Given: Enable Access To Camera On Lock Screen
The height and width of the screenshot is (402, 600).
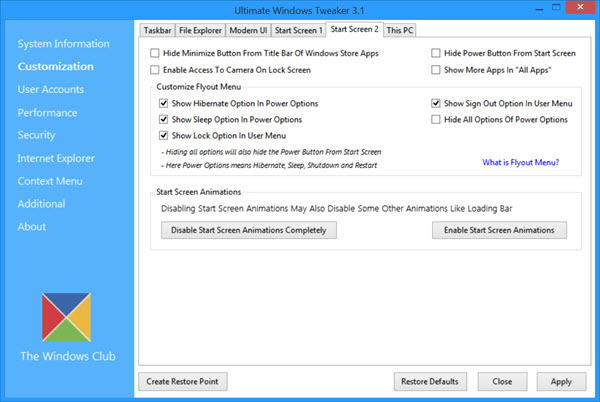Looking at the screenshot, I should (x=155, y=70).
